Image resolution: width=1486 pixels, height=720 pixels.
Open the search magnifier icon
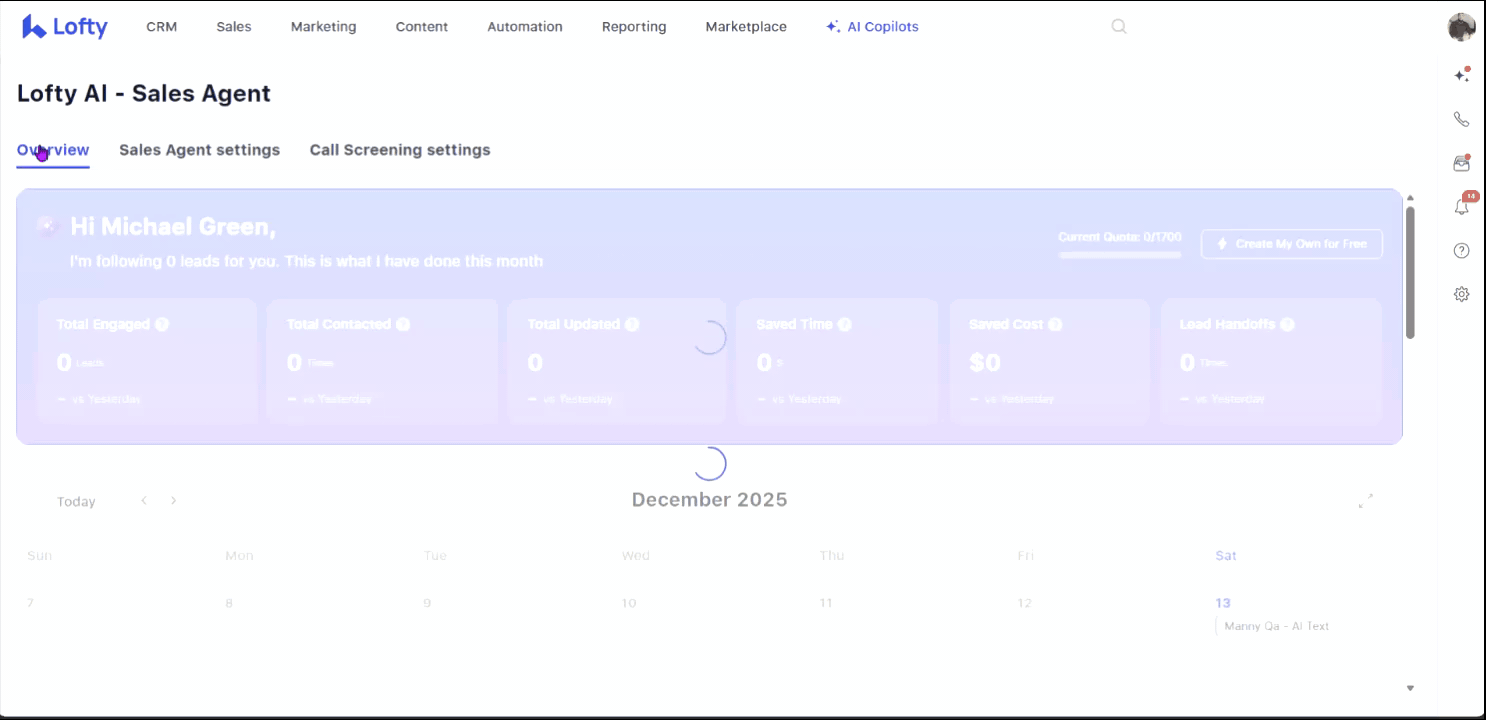tap(1119, 27)
